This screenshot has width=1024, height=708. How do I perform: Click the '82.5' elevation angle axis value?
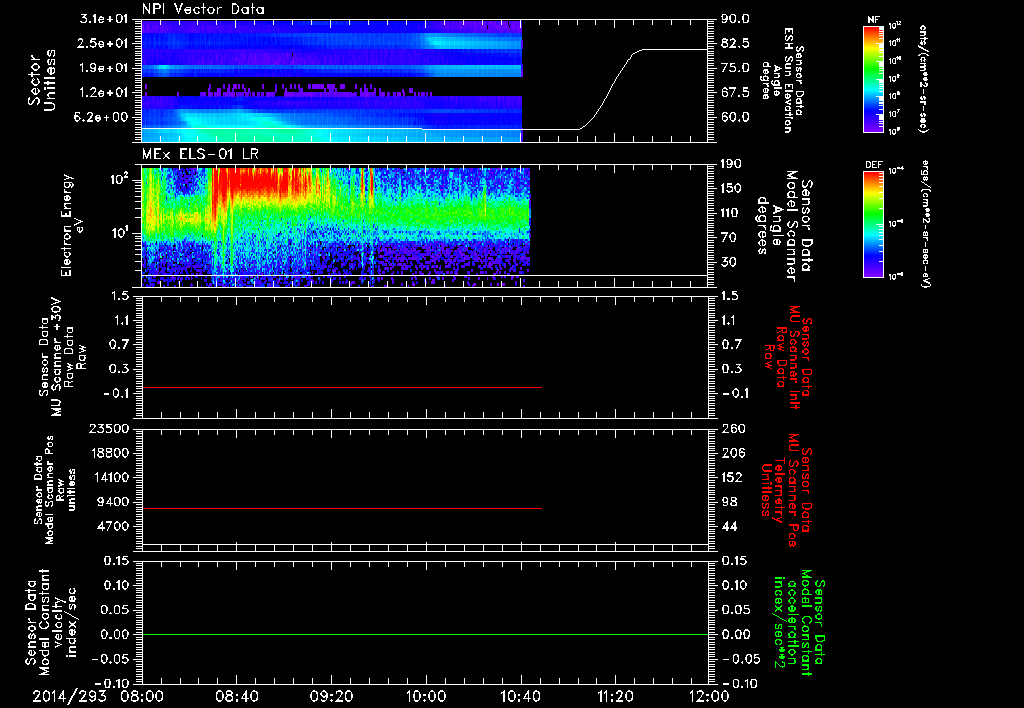click(x=735, y=43)
